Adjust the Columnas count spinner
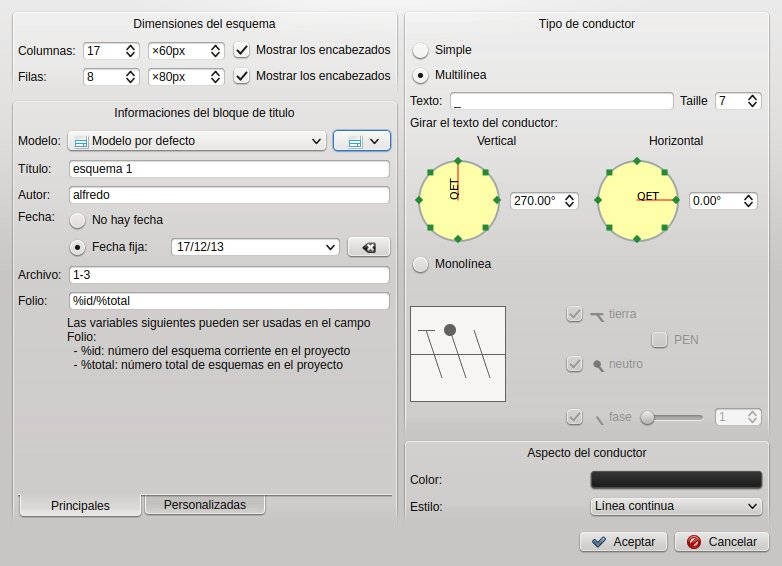782x566 pixels. coord(111,51)
